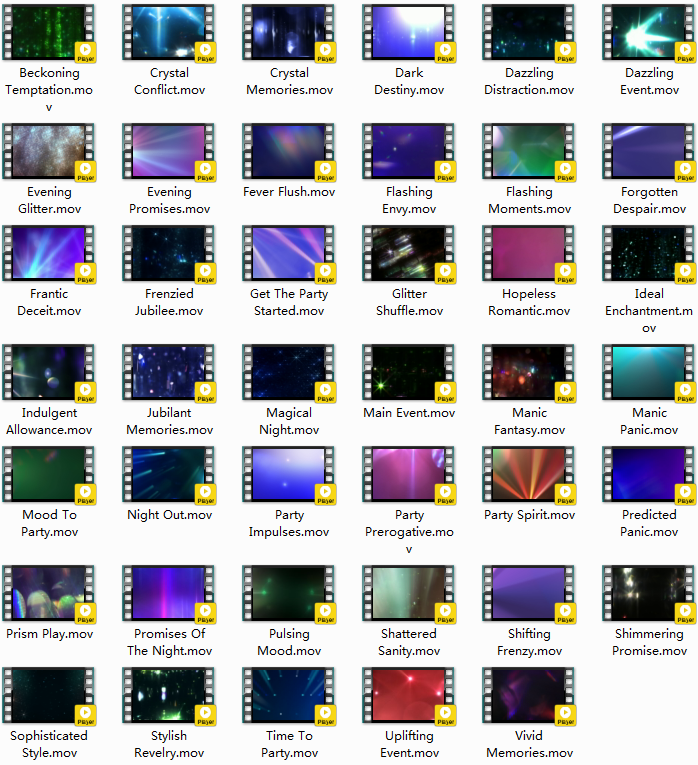Click the Vivid Memories.mov thumbnail

pyautogui.click(x=528, y=695)
